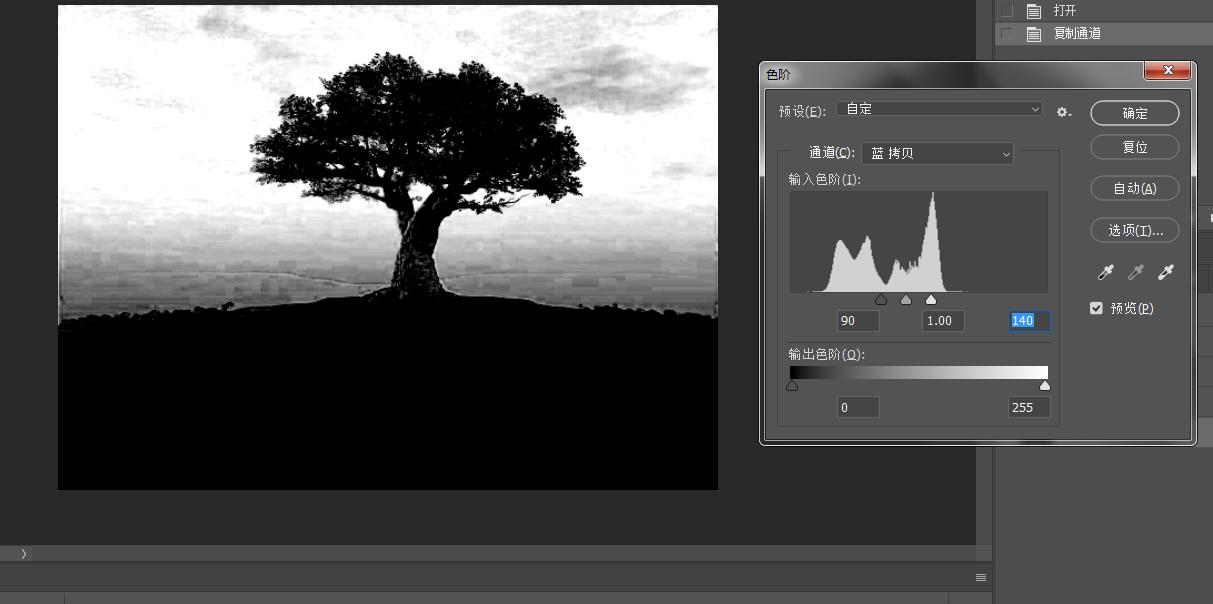Click the output black level slider
Screen dimensions: 1213x604
click(792, 385)
